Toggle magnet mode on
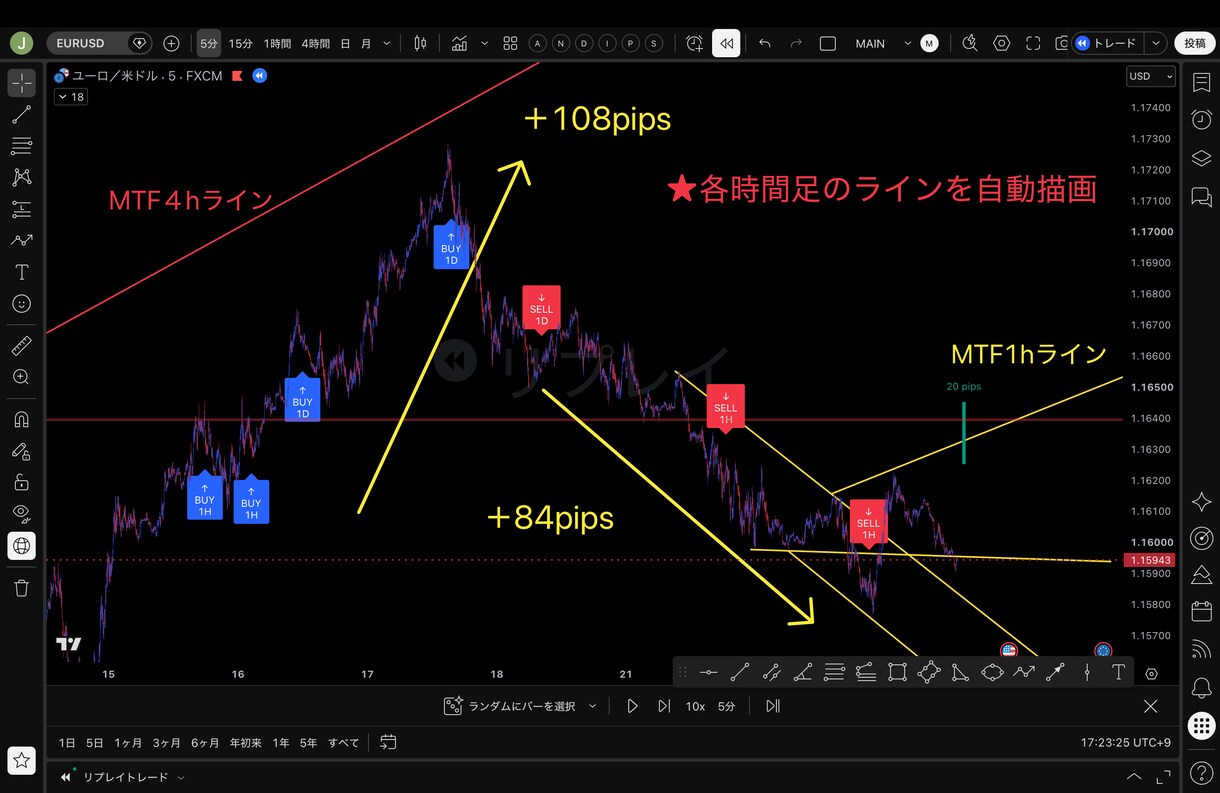 tap(21, 419)
